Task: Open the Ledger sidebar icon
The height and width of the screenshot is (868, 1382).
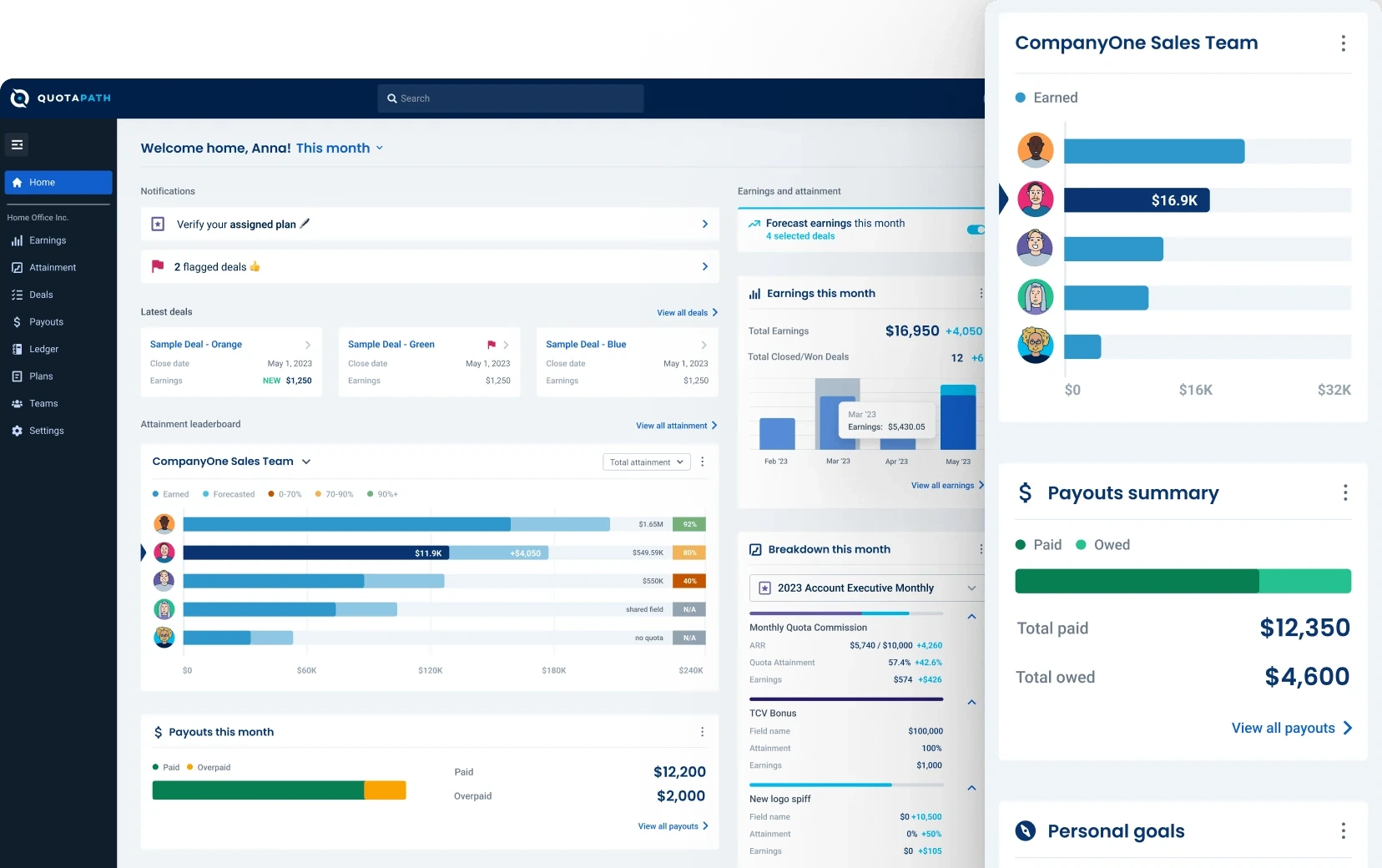Action: [17, 349]
